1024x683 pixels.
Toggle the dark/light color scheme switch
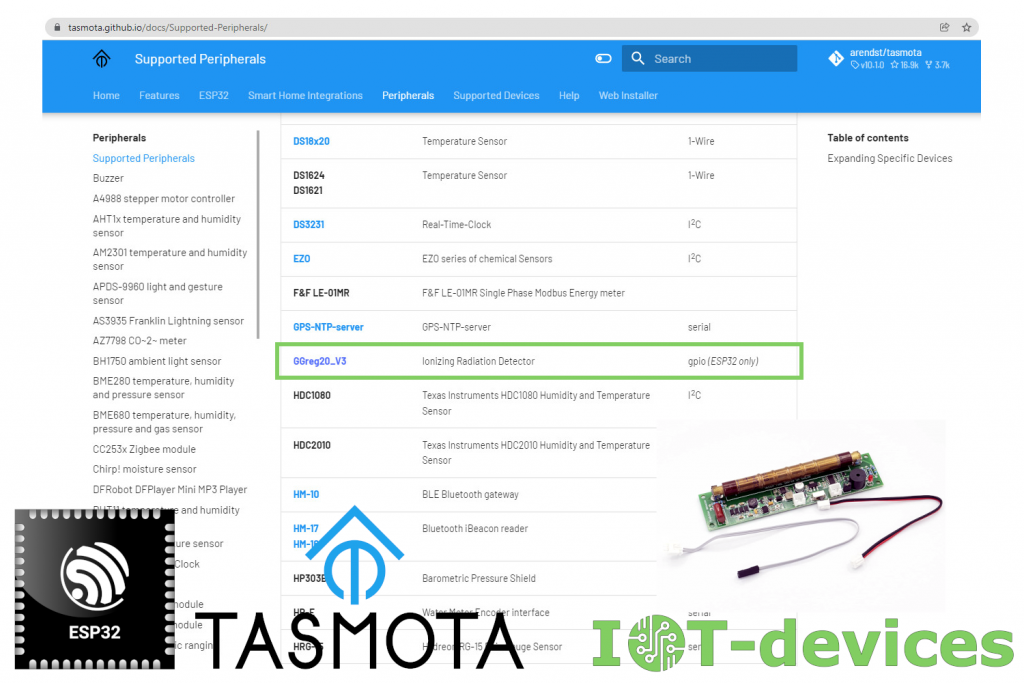point(603,59)
